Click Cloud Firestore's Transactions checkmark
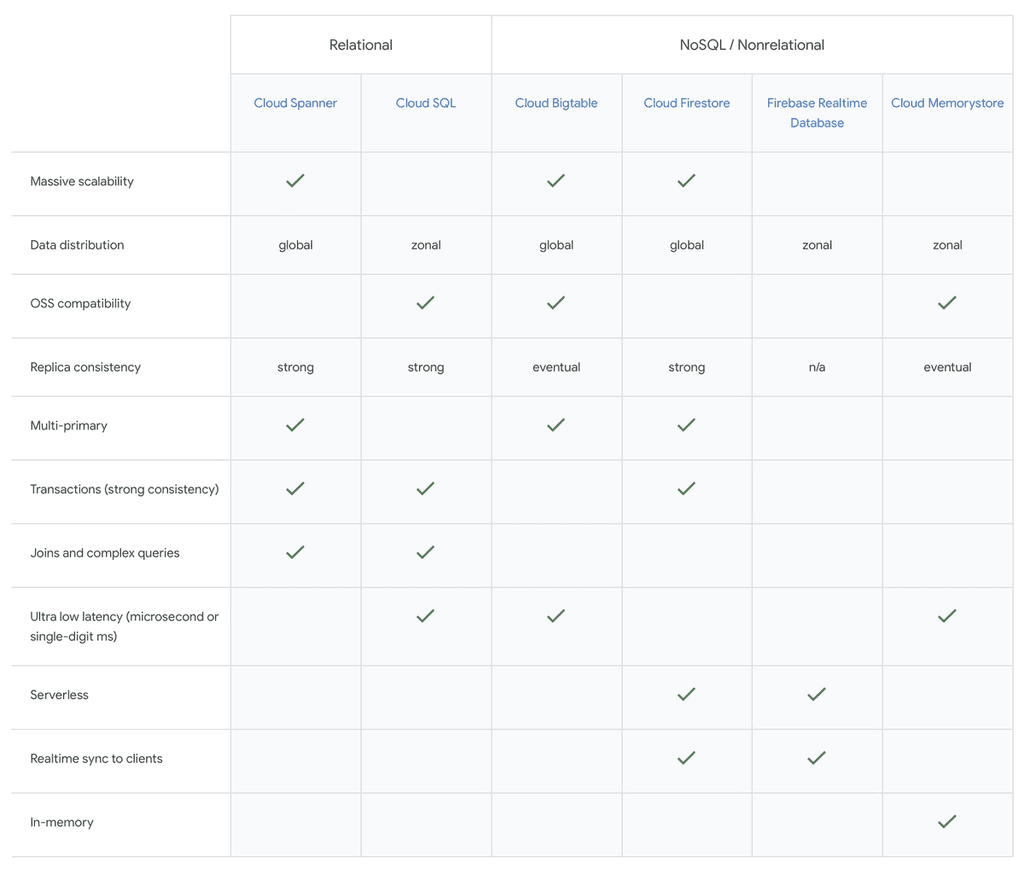1024x870 pixels. click(686, 489)
